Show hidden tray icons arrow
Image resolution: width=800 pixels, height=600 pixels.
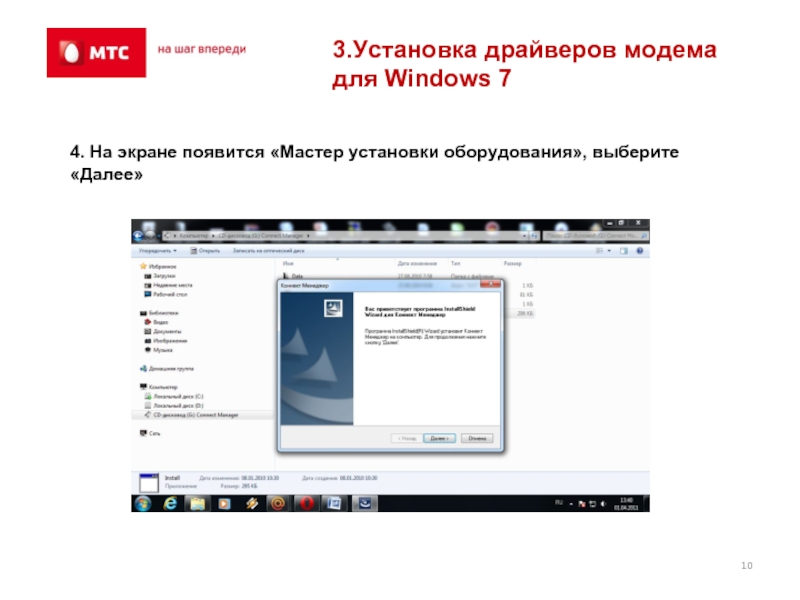pos(571,504)
